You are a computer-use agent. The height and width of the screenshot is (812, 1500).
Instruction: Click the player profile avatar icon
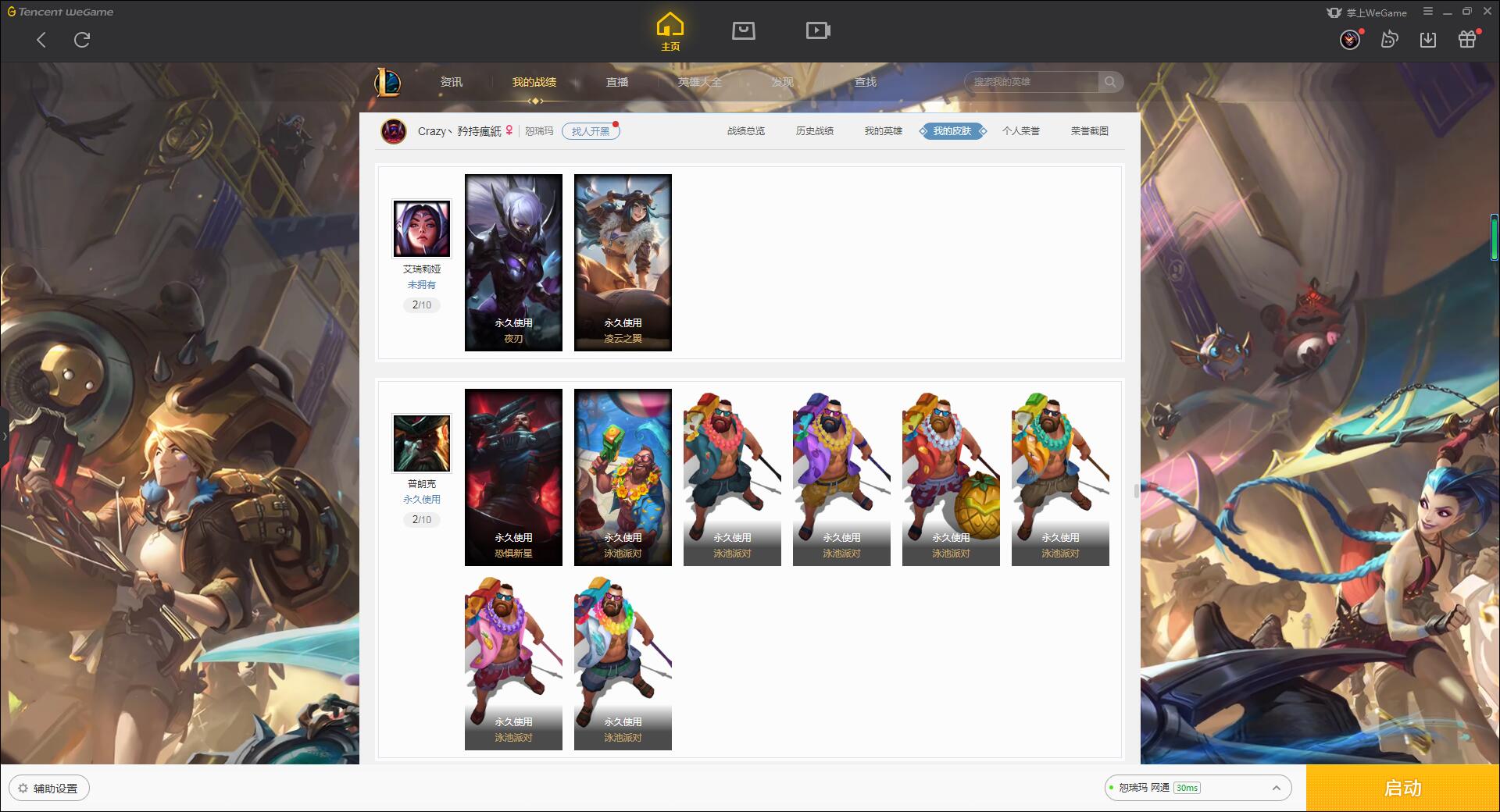tap(394, 131)
